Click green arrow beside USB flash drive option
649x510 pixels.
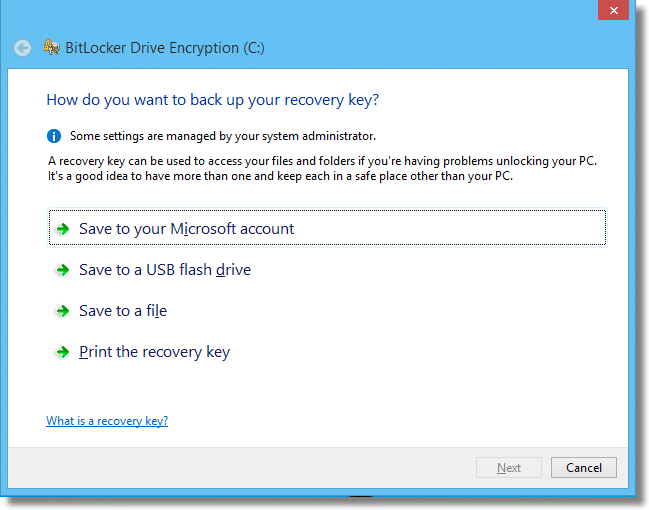(62, 270)
